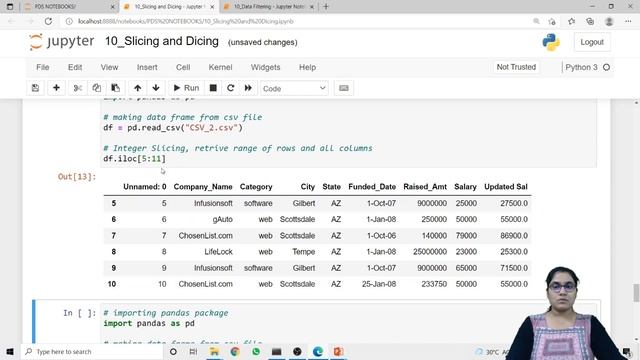Open Microsoft Edge from the taskbar
Image resolution: width=640 pixels, height=360 pixels.
pos(318,351)
